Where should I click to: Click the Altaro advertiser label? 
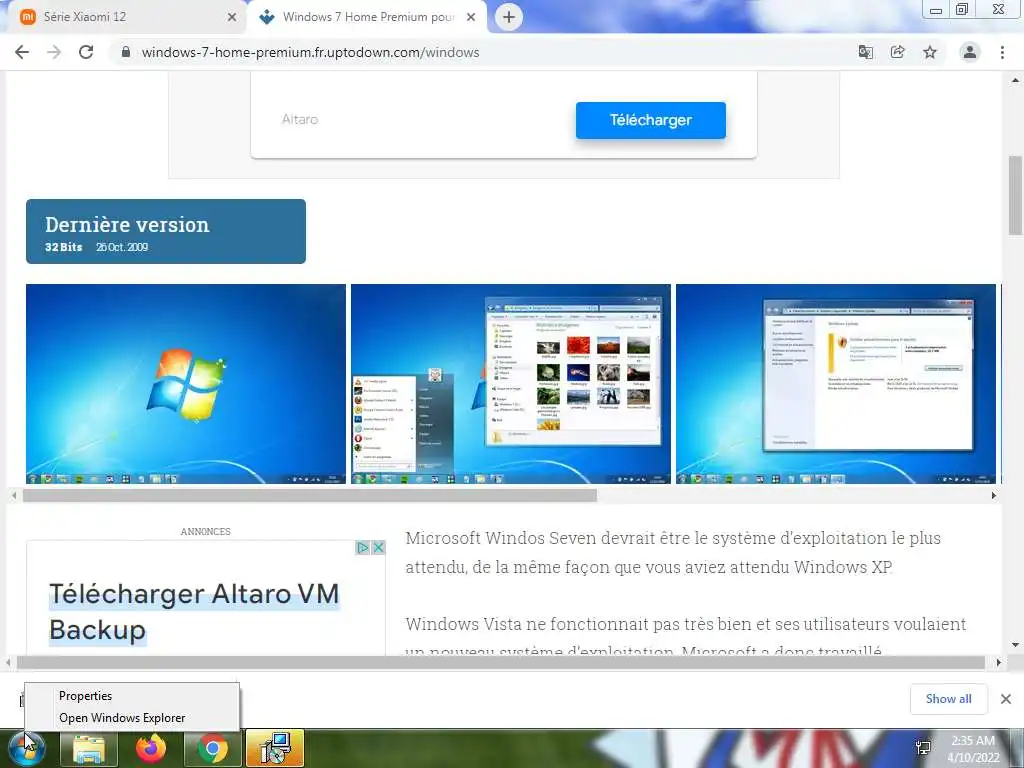coord(300,120)
